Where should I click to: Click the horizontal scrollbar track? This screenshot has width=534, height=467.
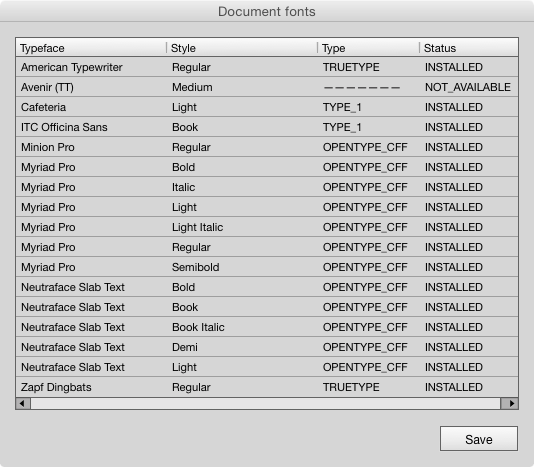pos(266,404)
